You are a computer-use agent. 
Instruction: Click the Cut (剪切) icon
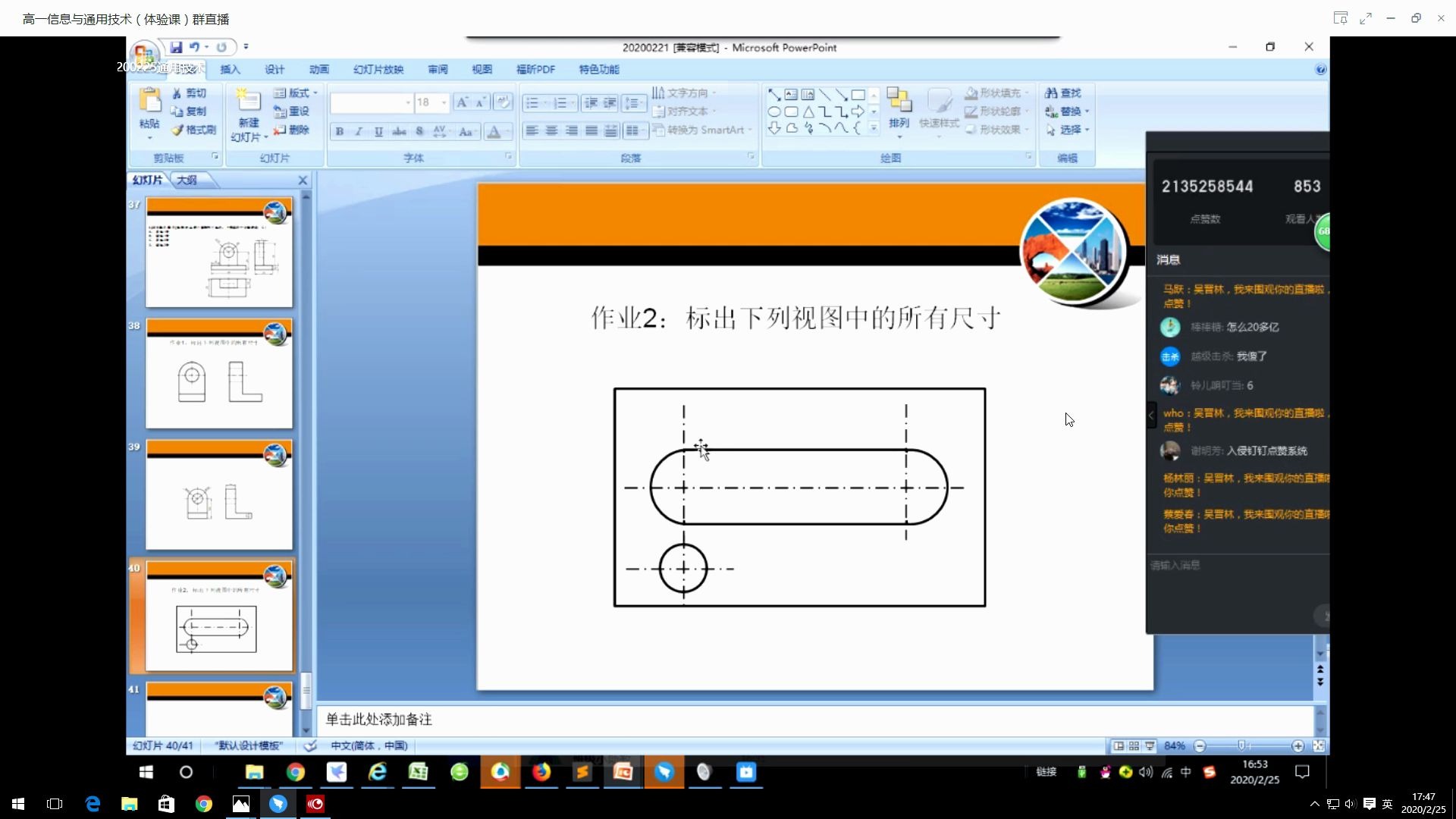tap(177, 93)
